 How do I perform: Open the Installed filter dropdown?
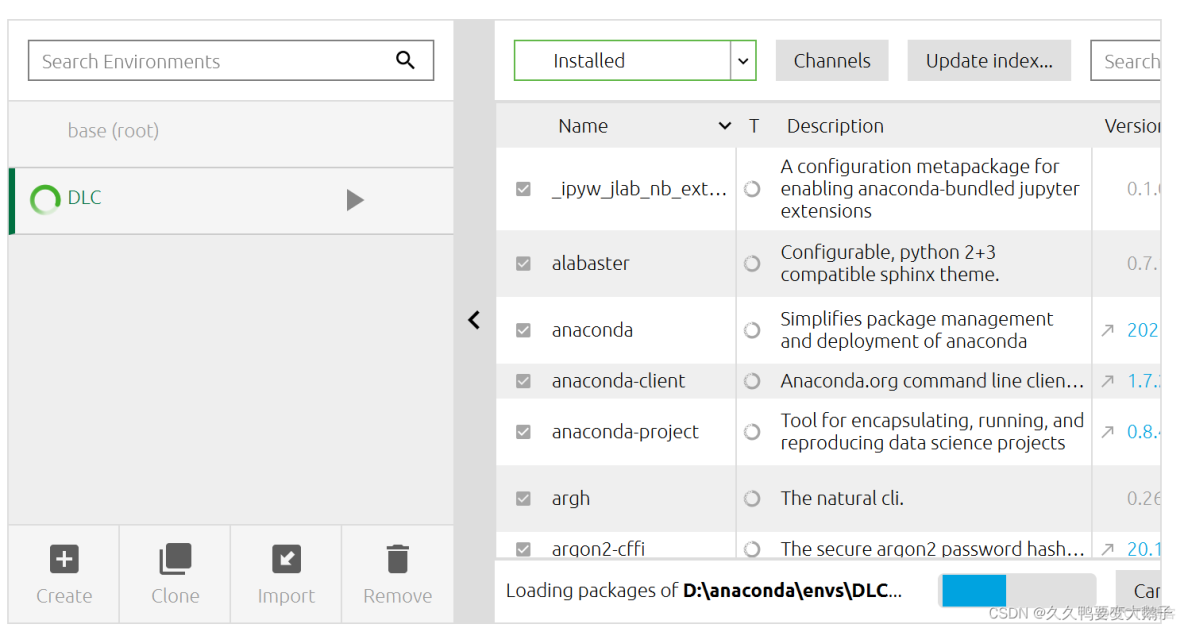(742, 61)
